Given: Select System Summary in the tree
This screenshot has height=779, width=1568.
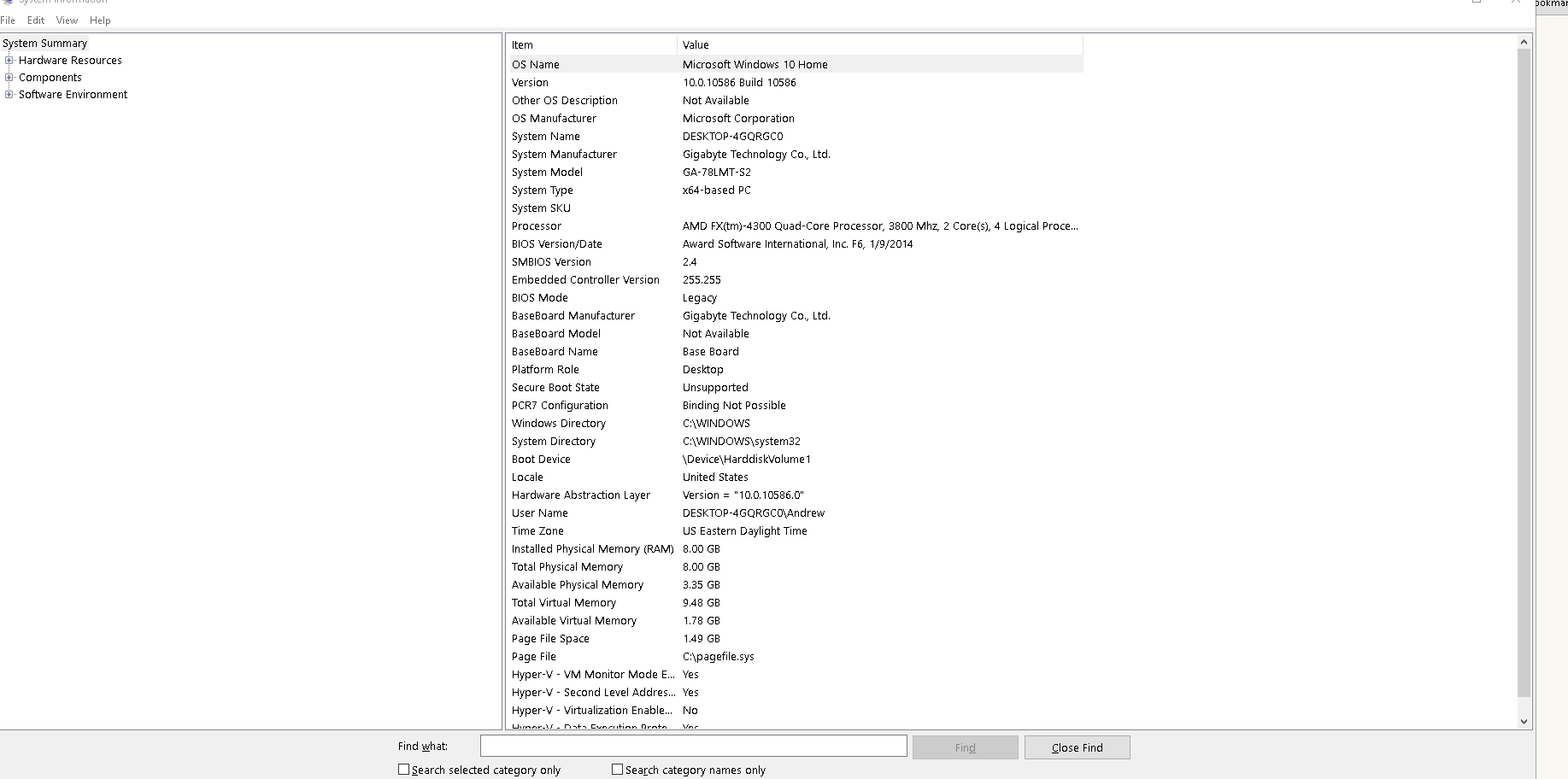Looking at the screenshot, I should point(44,44).
